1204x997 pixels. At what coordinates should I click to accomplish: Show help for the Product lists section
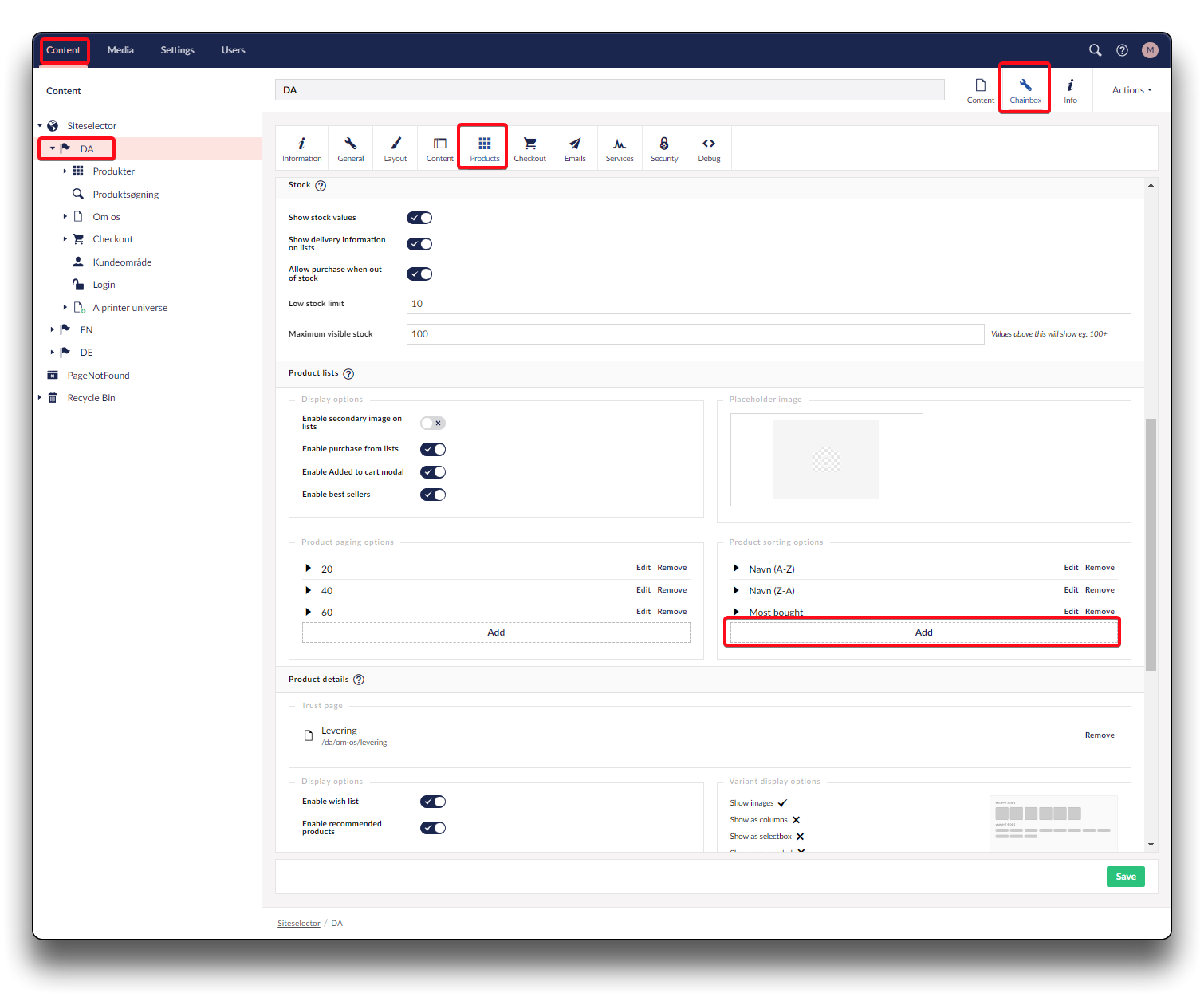point(348,374)
